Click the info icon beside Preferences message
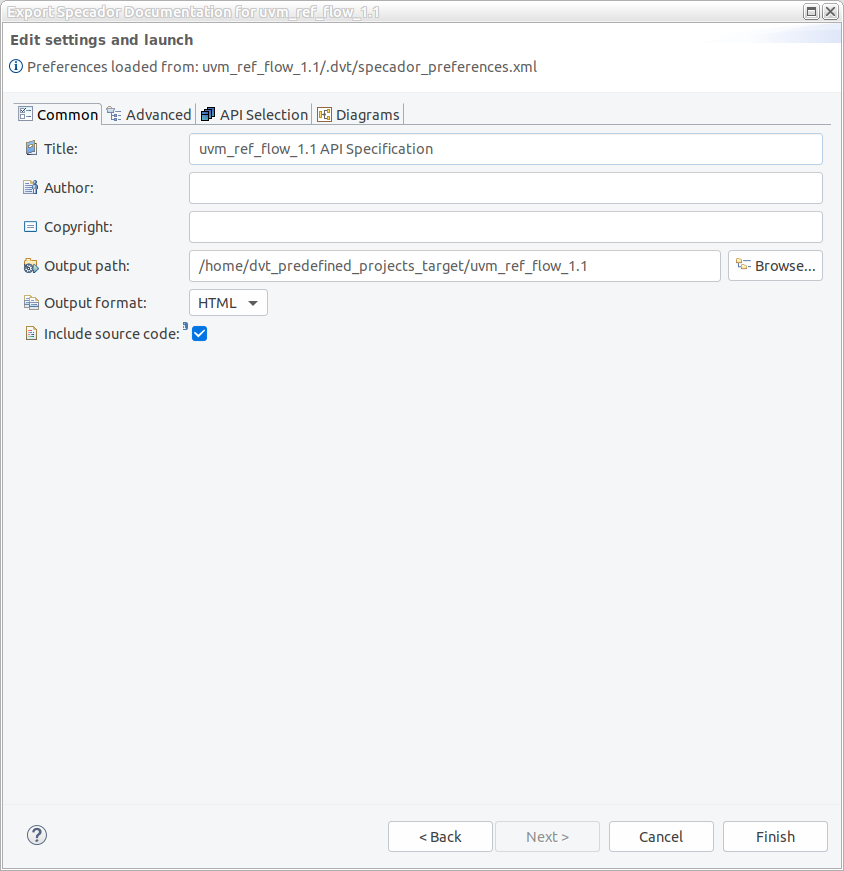This screenshot has width=844, height=871. [x=16, y=67]
